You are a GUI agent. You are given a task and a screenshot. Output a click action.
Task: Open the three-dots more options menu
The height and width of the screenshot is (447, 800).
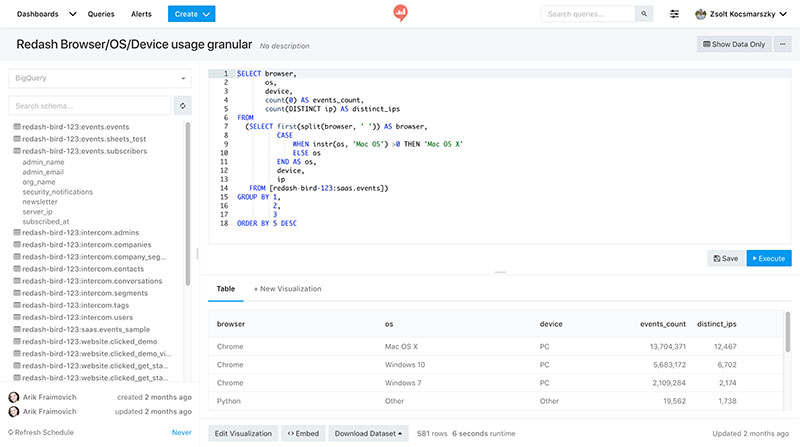(x=783, y=44)
